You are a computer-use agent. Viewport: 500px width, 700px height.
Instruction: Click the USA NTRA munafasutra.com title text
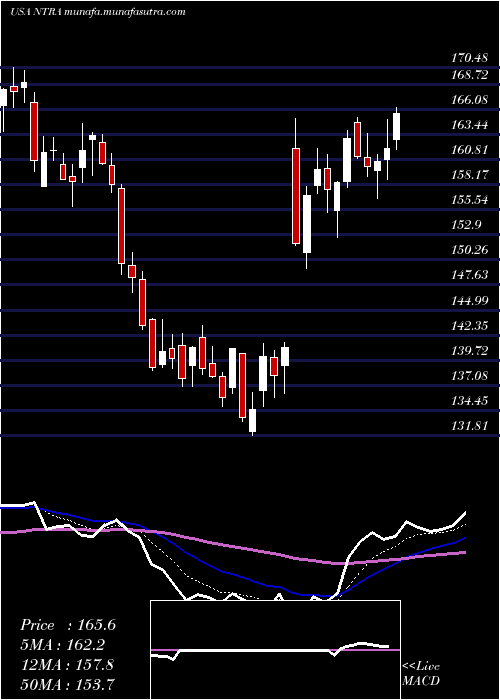point(97,12)
